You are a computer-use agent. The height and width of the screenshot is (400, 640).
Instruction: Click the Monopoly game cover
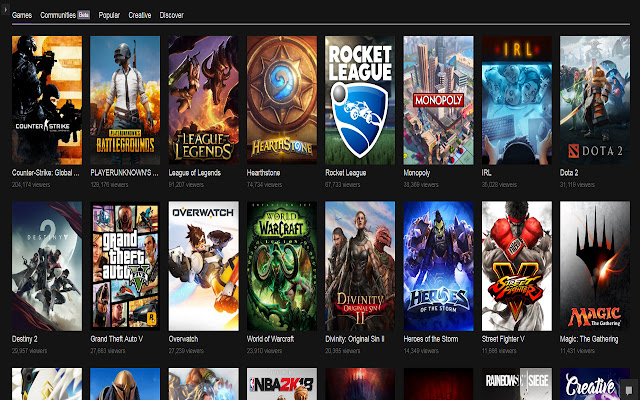coord(438,100)
